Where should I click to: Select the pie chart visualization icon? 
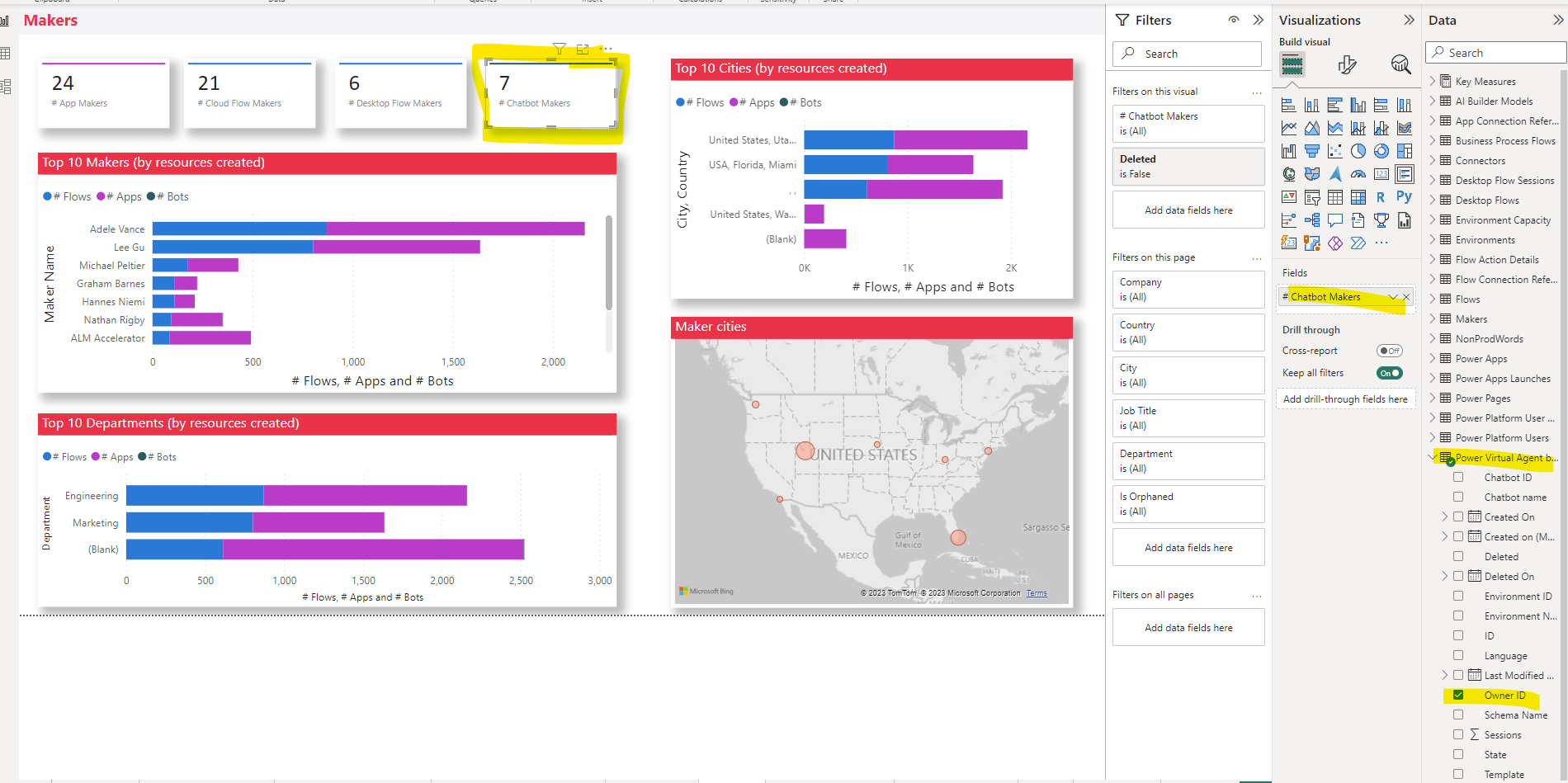point(1358,151)
